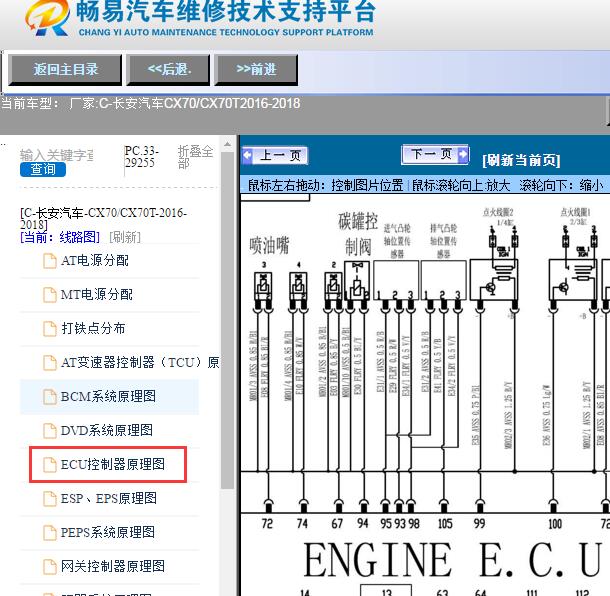
Task: Click the 进气凸轮轴位置传感器 label
Action: 397,241
